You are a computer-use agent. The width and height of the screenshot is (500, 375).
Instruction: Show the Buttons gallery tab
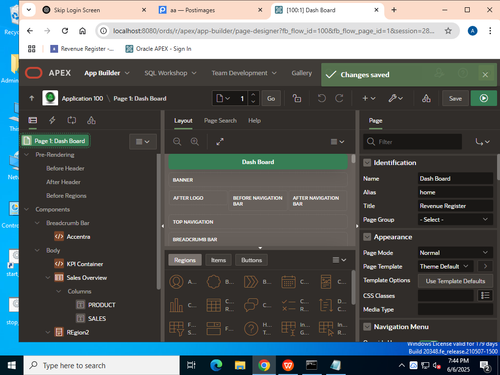251,260
